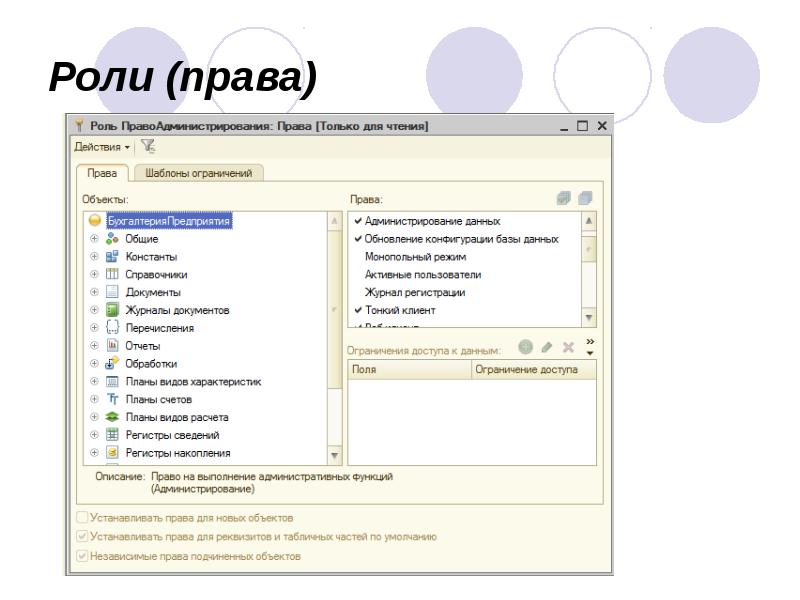Open the double-chevron toolbar overflow menu
This screenshot has height=600, width=800.
tap(590, 346)
